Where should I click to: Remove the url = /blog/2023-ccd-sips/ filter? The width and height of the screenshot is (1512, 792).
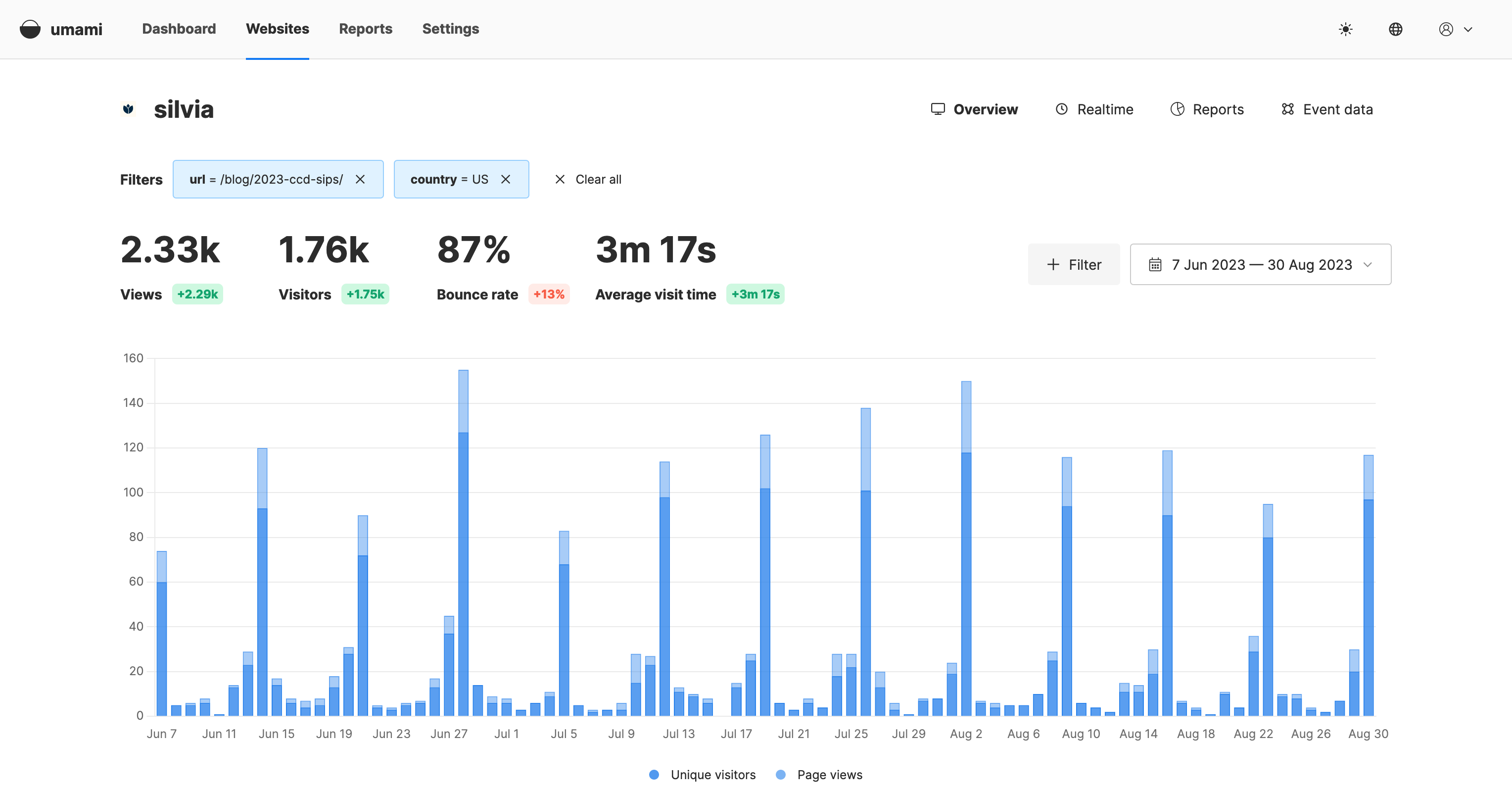[361, 180]
